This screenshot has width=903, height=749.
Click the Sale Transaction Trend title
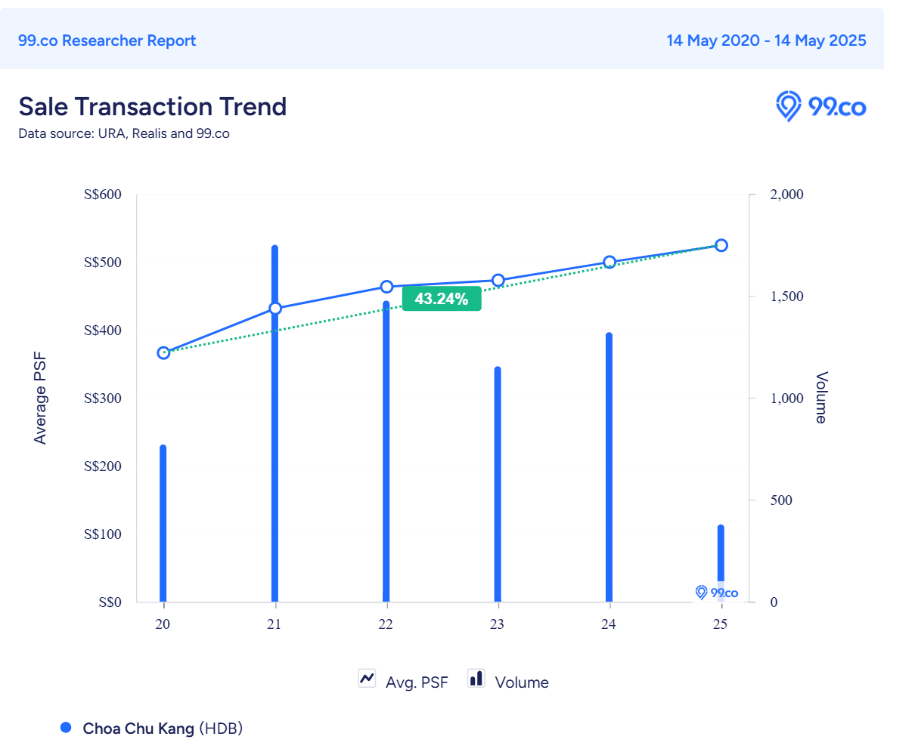click(152, 106)
